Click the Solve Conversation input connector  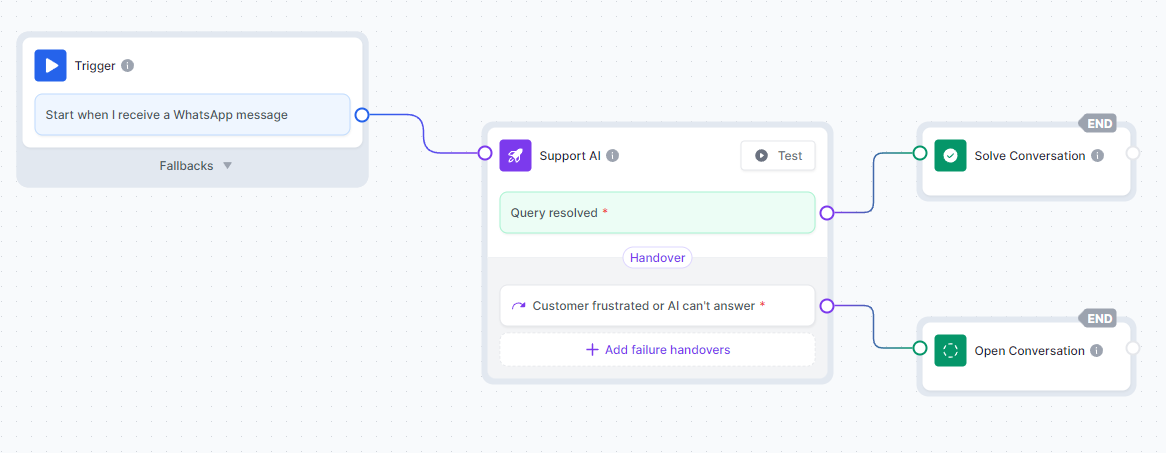click(919, 153)
